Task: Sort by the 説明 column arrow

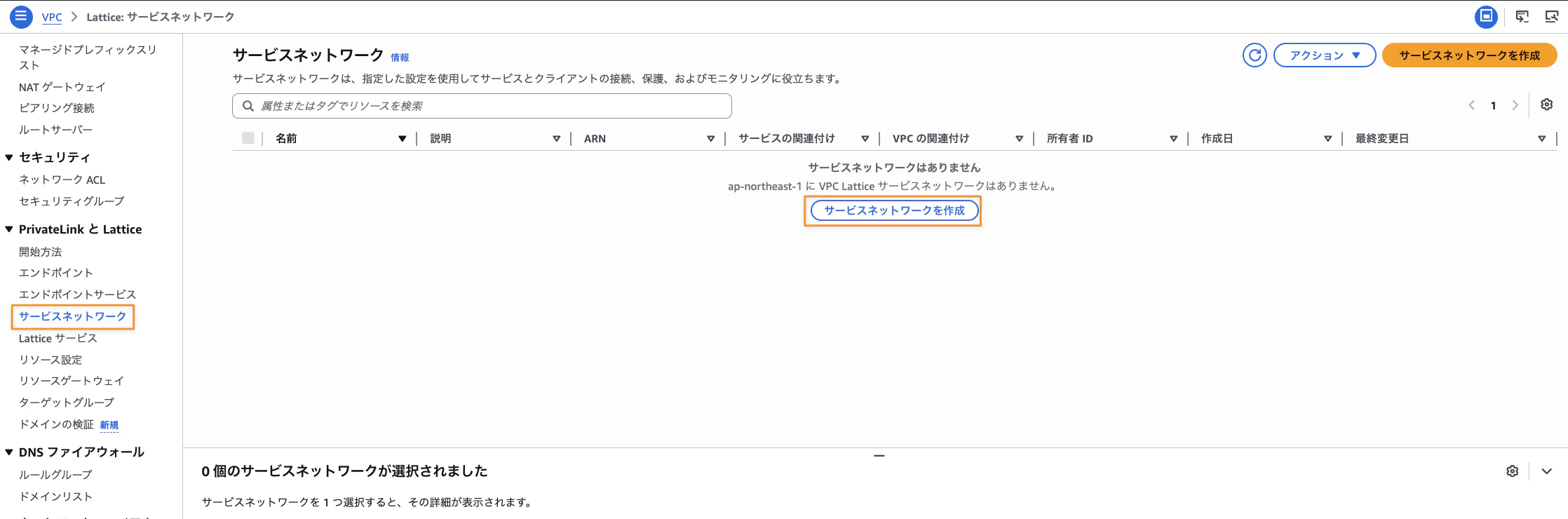Action: click(x=557, y=139)
